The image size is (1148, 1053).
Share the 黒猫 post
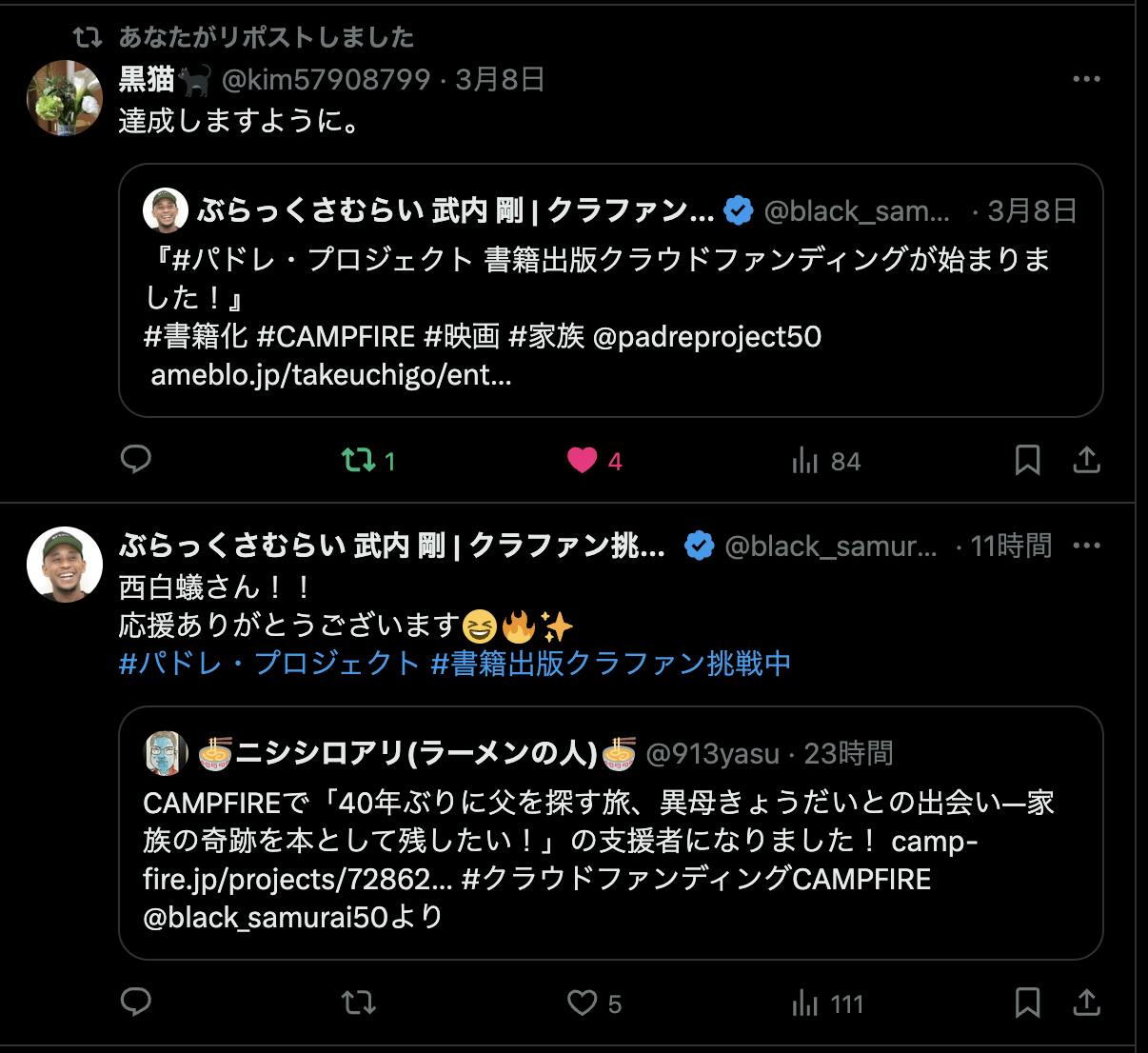click(x=1086, y=461)
